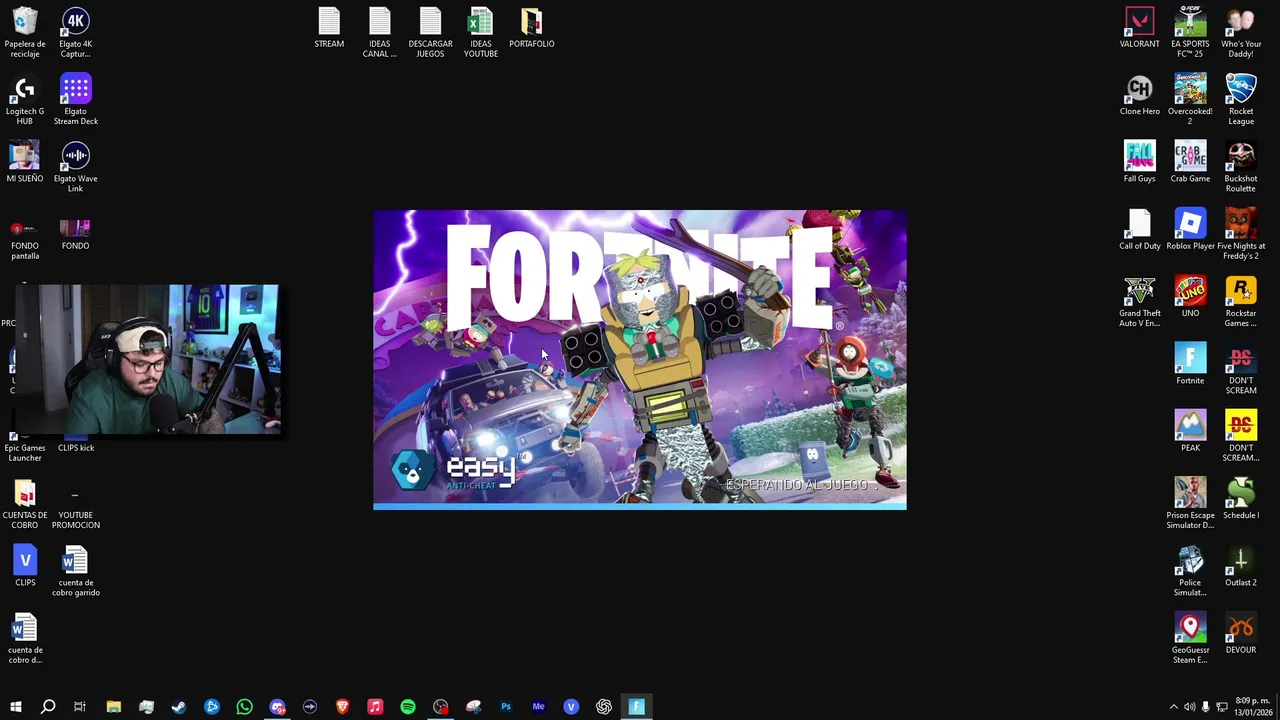Launch Fortnite desktop shortcut icon
The width and height of the screenshot is (1280, 720).
pyautogui.click(x=1190, y=364)
